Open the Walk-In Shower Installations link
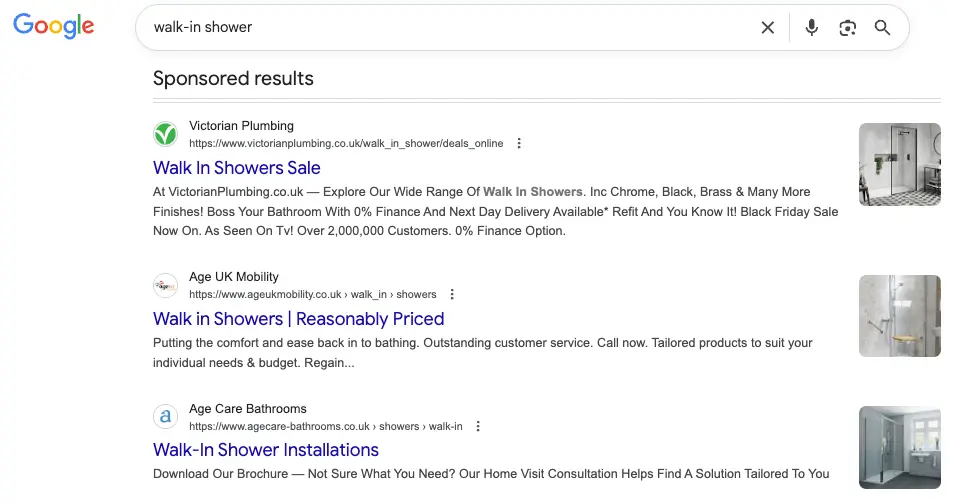The height and width of the screenshot is (502, 962). pyautogui.click(x=266, y=450)
